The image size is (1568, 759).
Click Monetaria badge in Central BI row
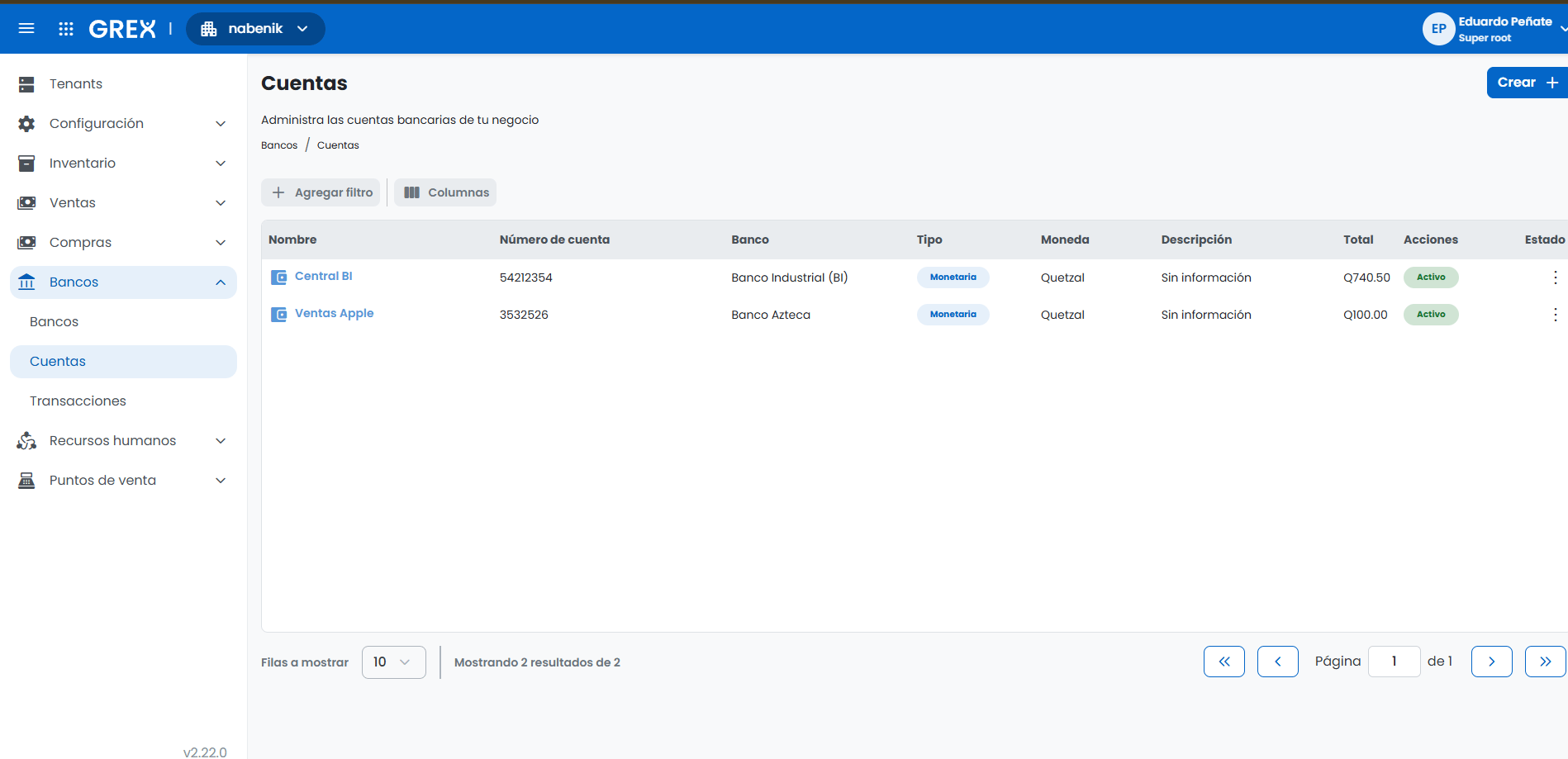tap(953, 278)
